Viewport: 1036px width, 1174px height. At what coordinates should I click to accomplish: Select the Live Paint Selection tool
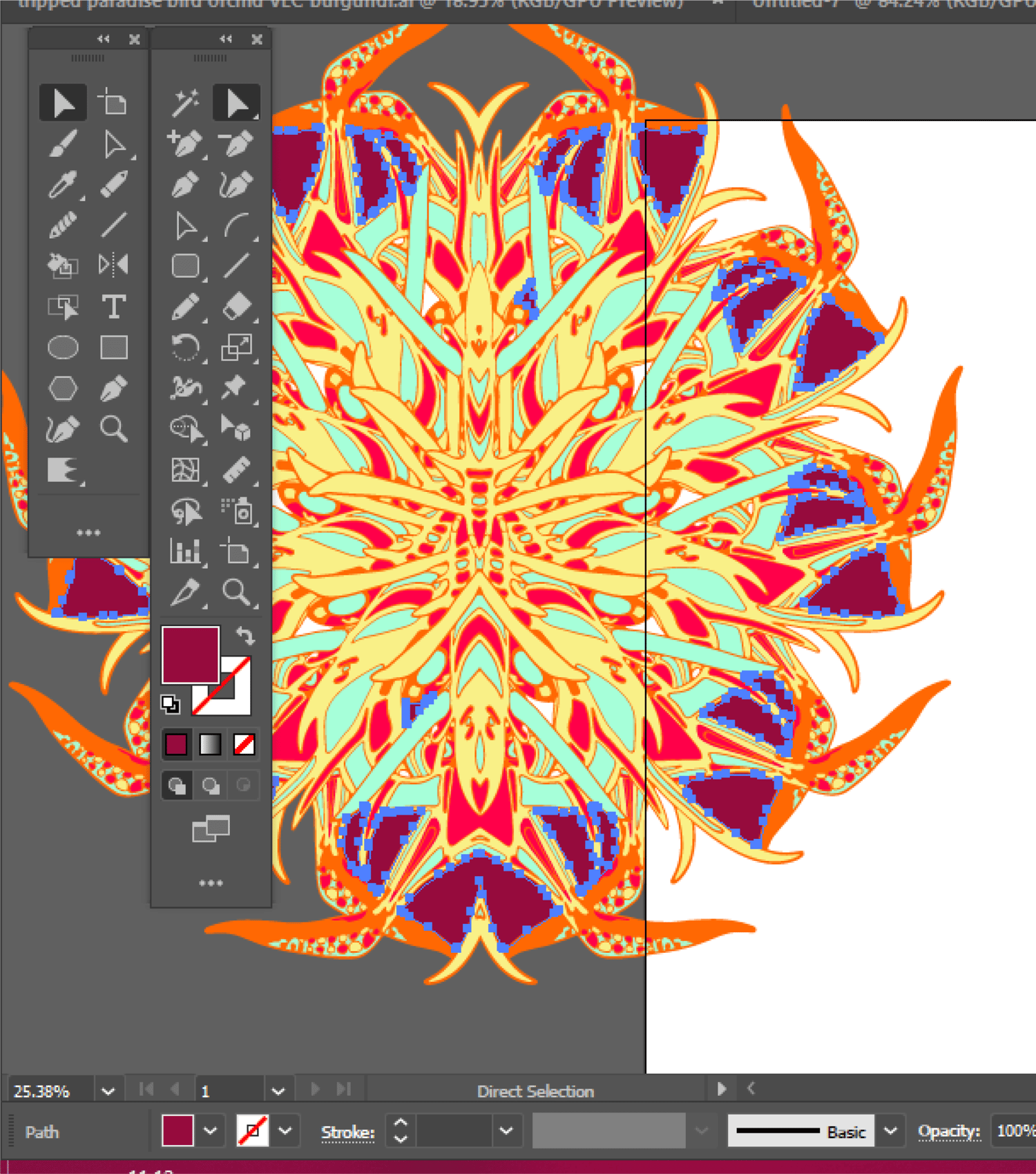[x=63, y=306]
